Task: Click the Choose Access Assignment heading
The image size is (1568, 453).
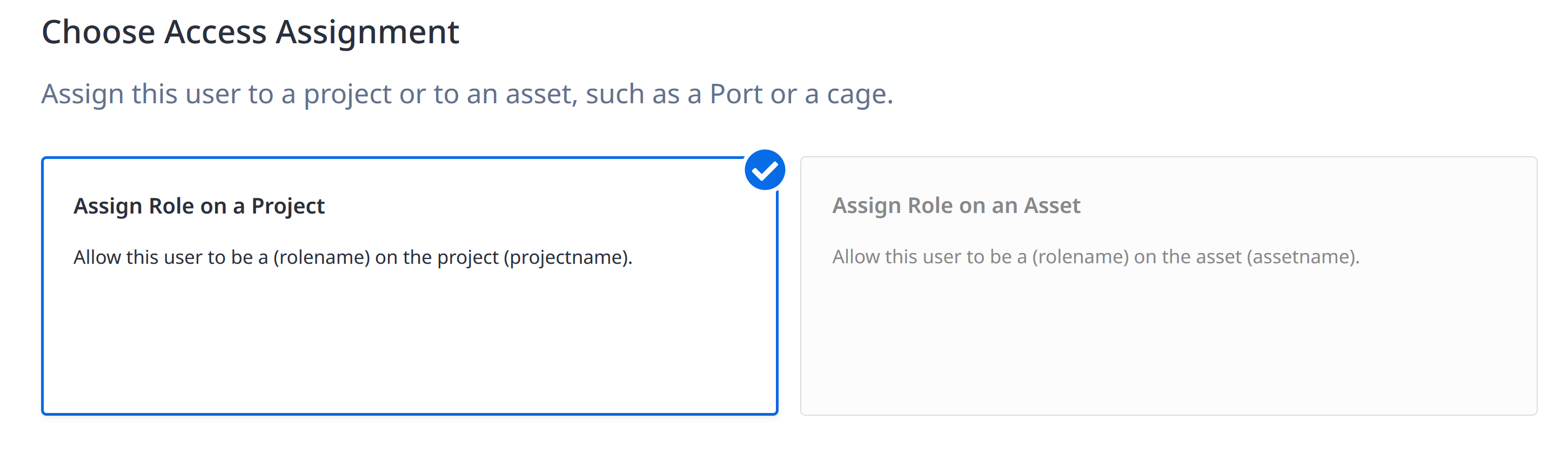Action: pyautogui.click(x=250, y=32)
